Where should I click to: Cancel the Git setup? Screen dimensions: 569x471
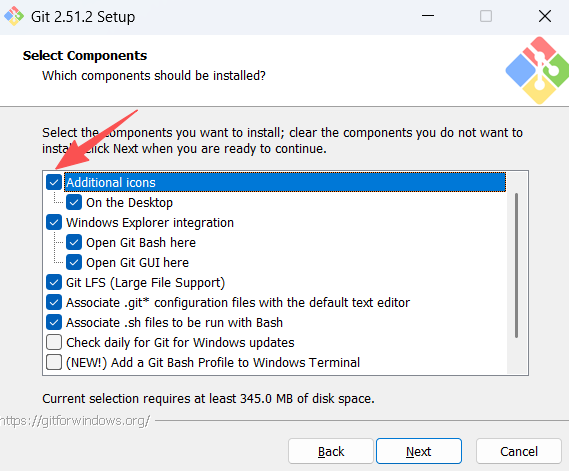(x=519, y=451)
